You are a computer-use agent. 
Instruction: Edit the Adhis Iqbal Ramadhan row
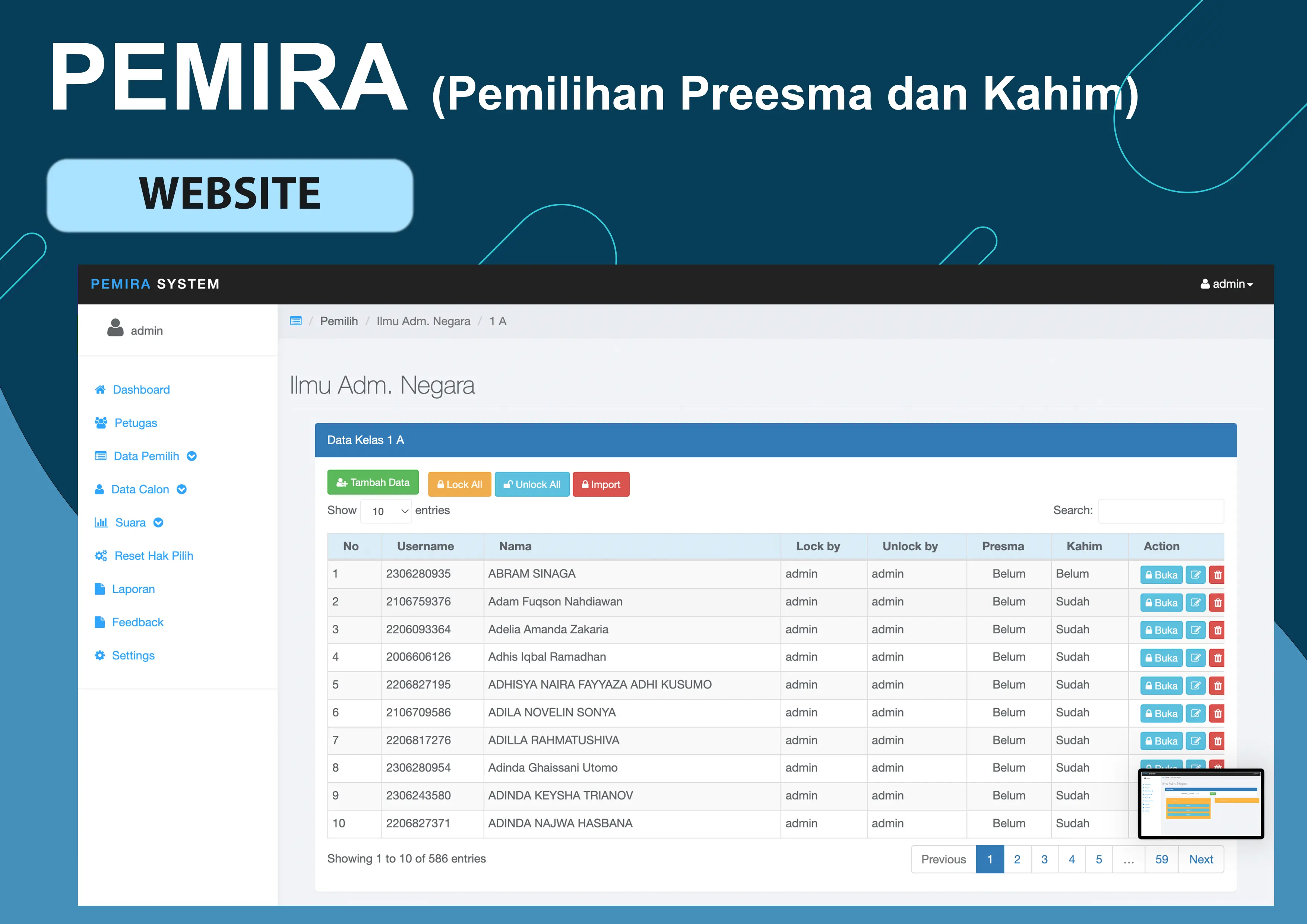tap(1196, 658)
